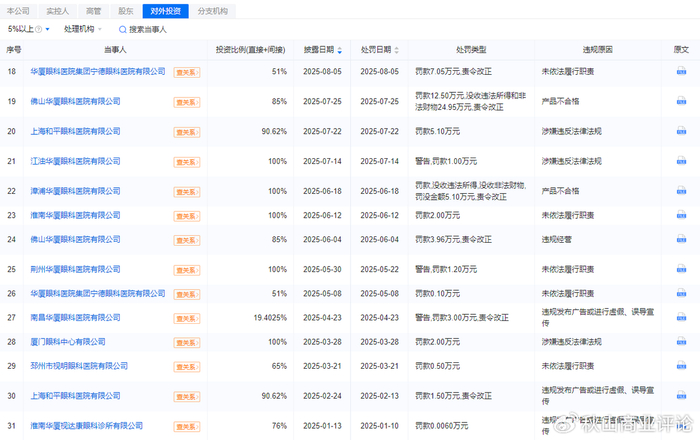This screenshot has height=440, width=700.
Task: Click the search magnifier icon
Action: tap(121, 30)
